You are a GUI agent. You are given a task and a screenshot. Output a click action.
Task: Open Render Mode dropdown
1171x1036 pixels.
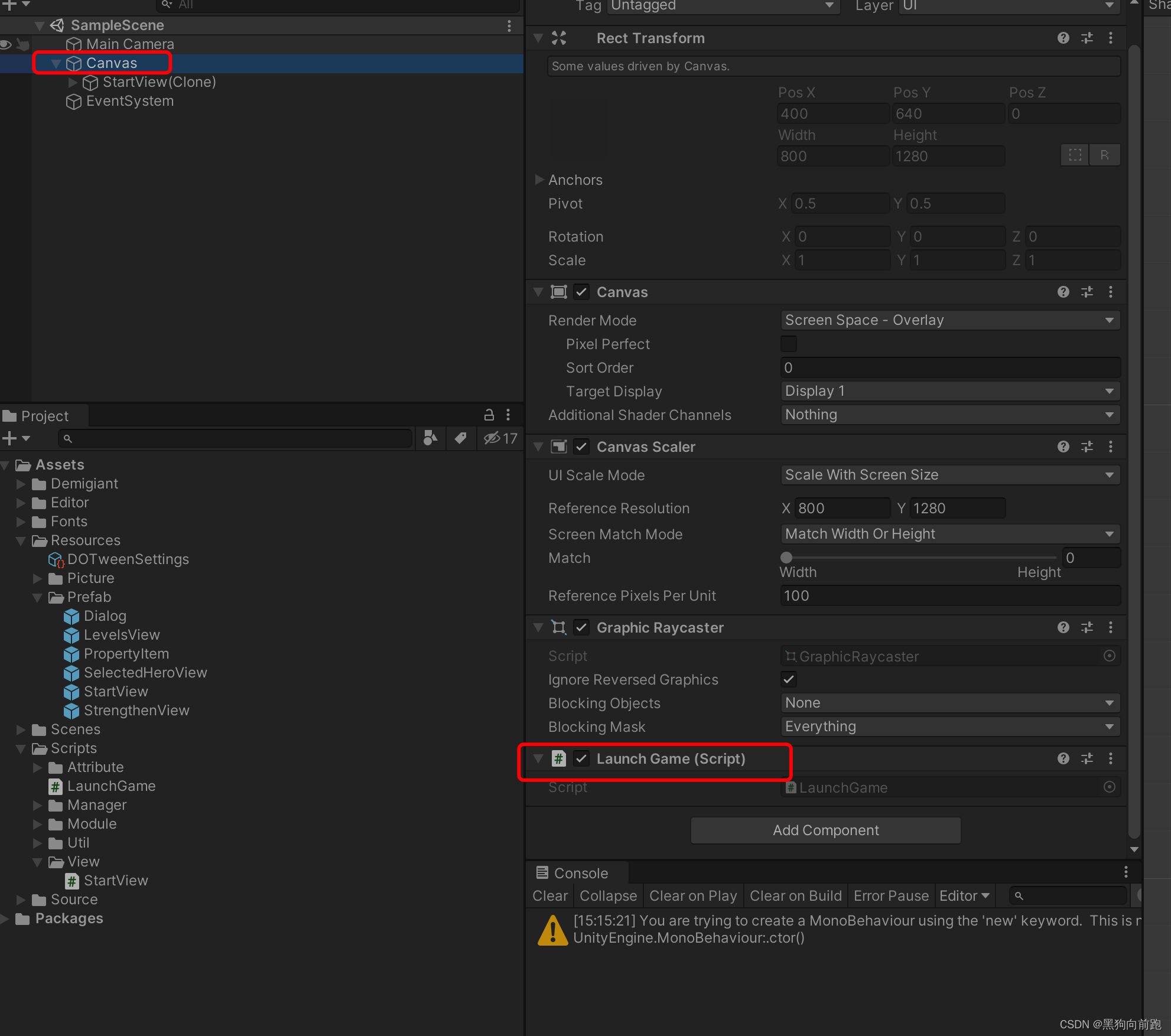949,321
